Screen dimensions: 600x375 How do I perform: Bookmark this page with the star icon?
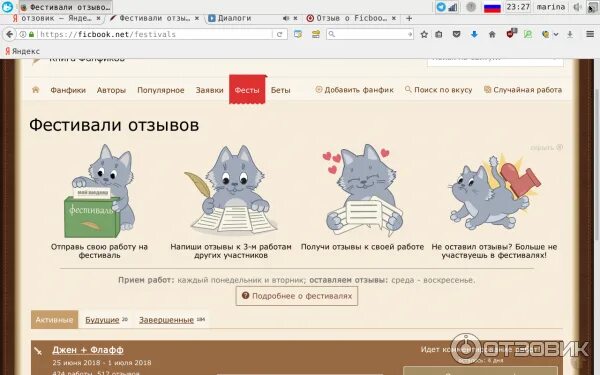(x=424, y=34)
